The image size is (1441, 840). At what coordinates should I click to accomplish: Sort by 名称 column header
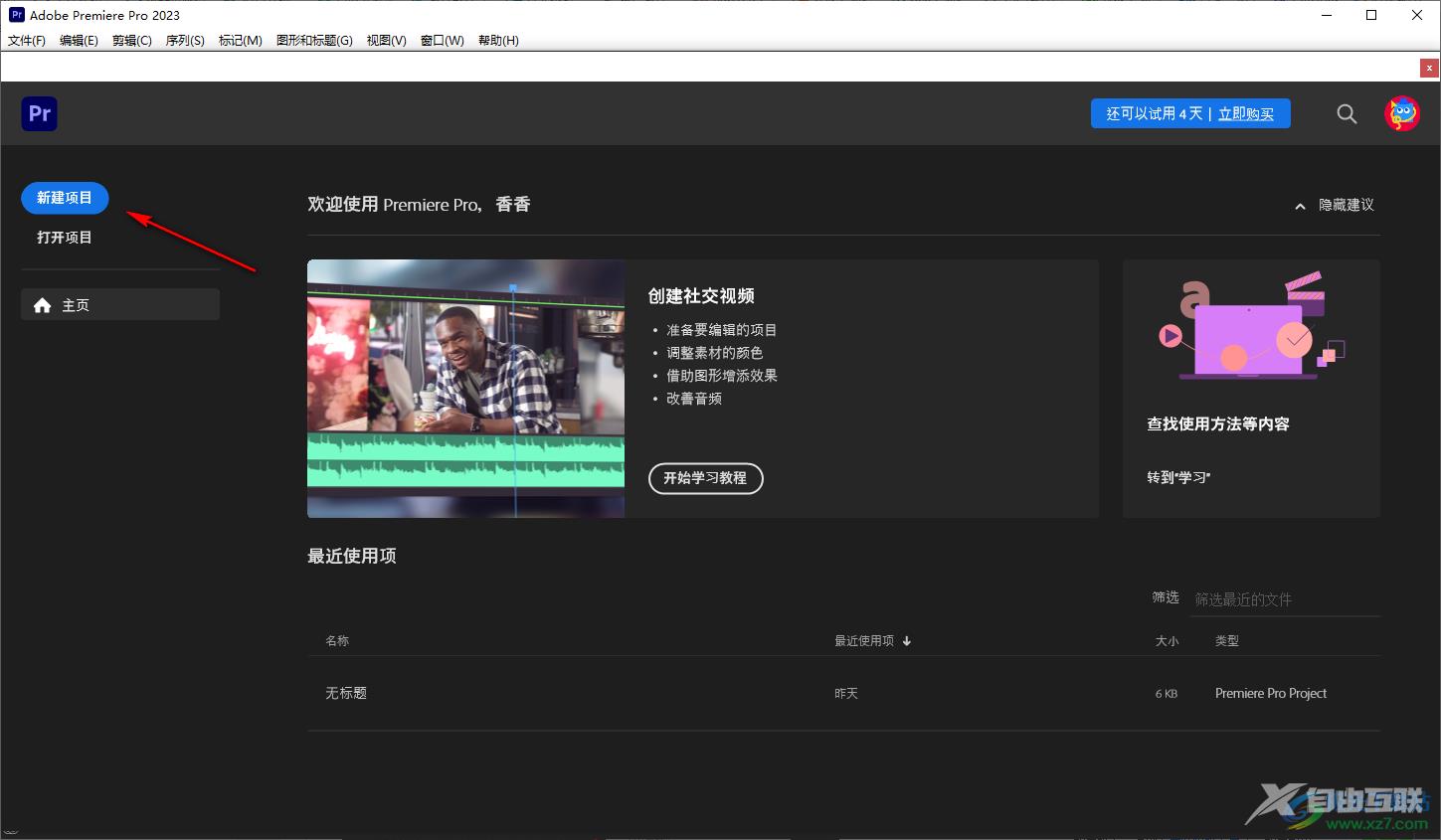[337, 641]
